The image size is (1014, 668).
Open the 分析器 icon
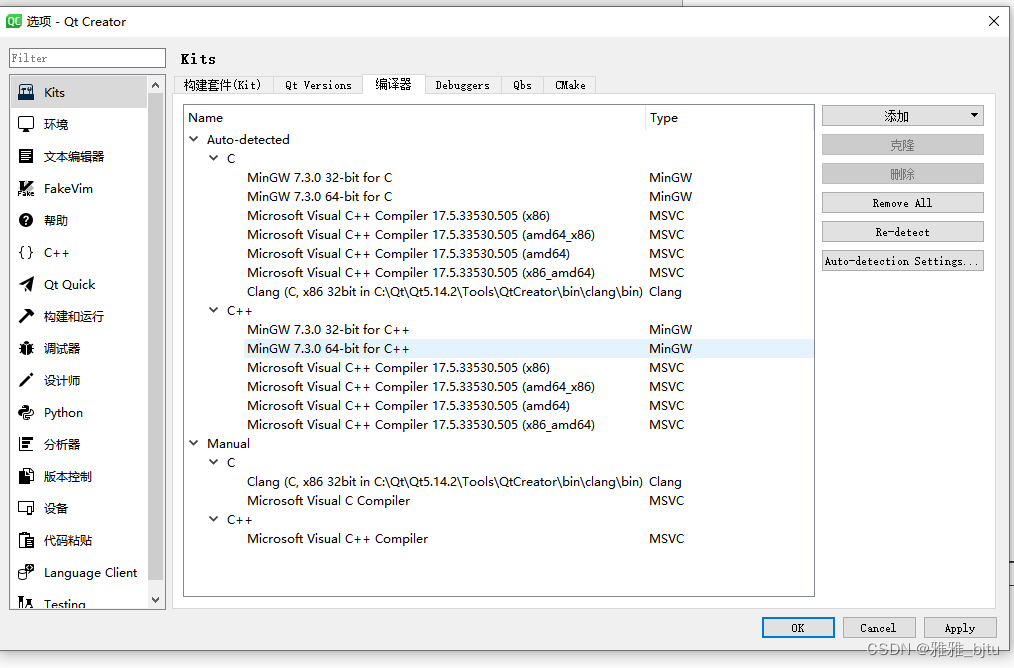26,444
